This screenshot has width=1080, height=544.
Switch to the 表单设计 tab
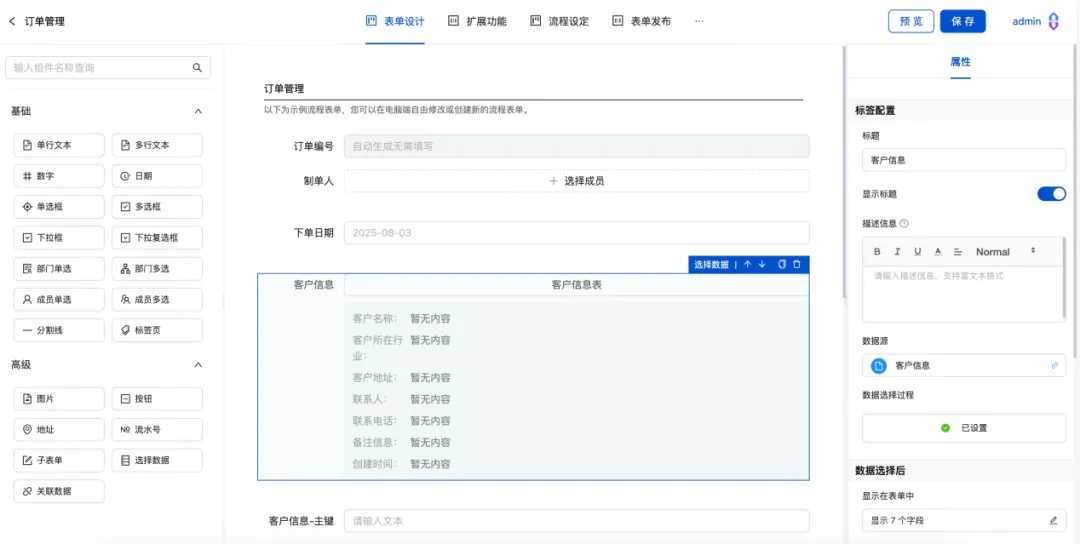tap(395, 21)
